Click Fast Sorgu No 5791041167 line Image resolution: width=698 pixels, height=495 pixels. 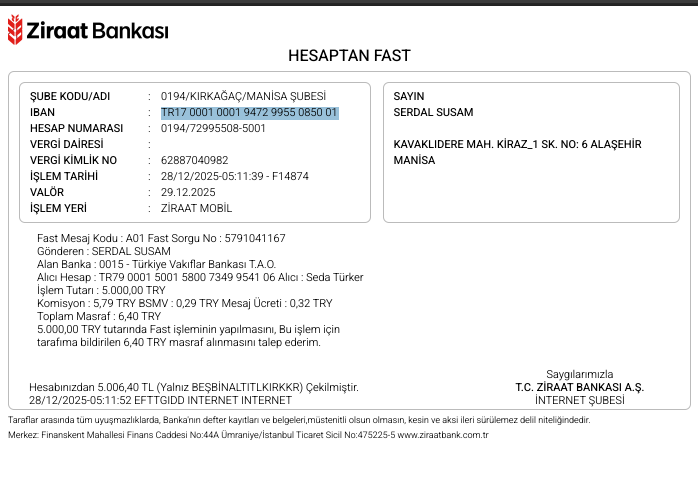coord(161,239)
